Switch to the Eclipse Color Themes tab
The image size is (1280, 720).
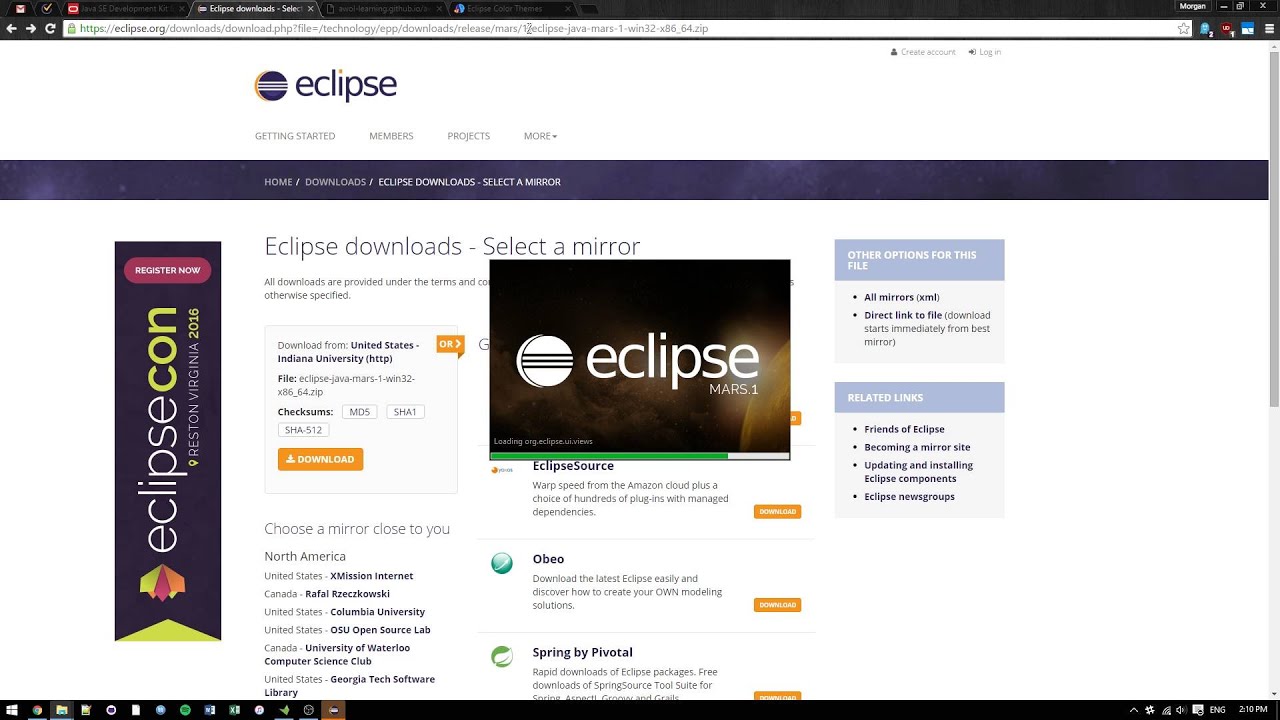point(508,8)
